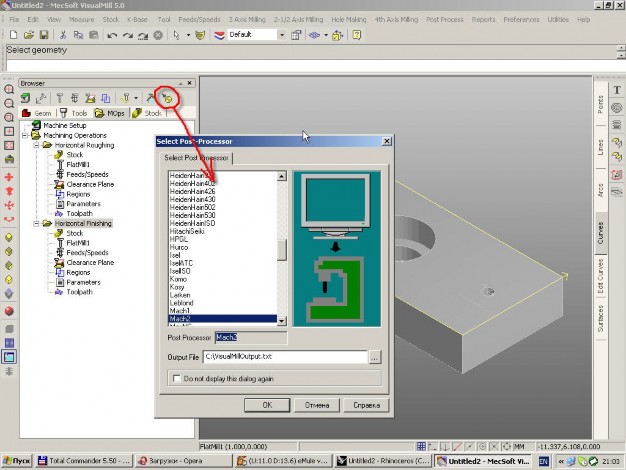This screenshot has height=470, width=626.
Task: Select Toolpath under Horizontal Finishing
Action: tap(79, 292)
